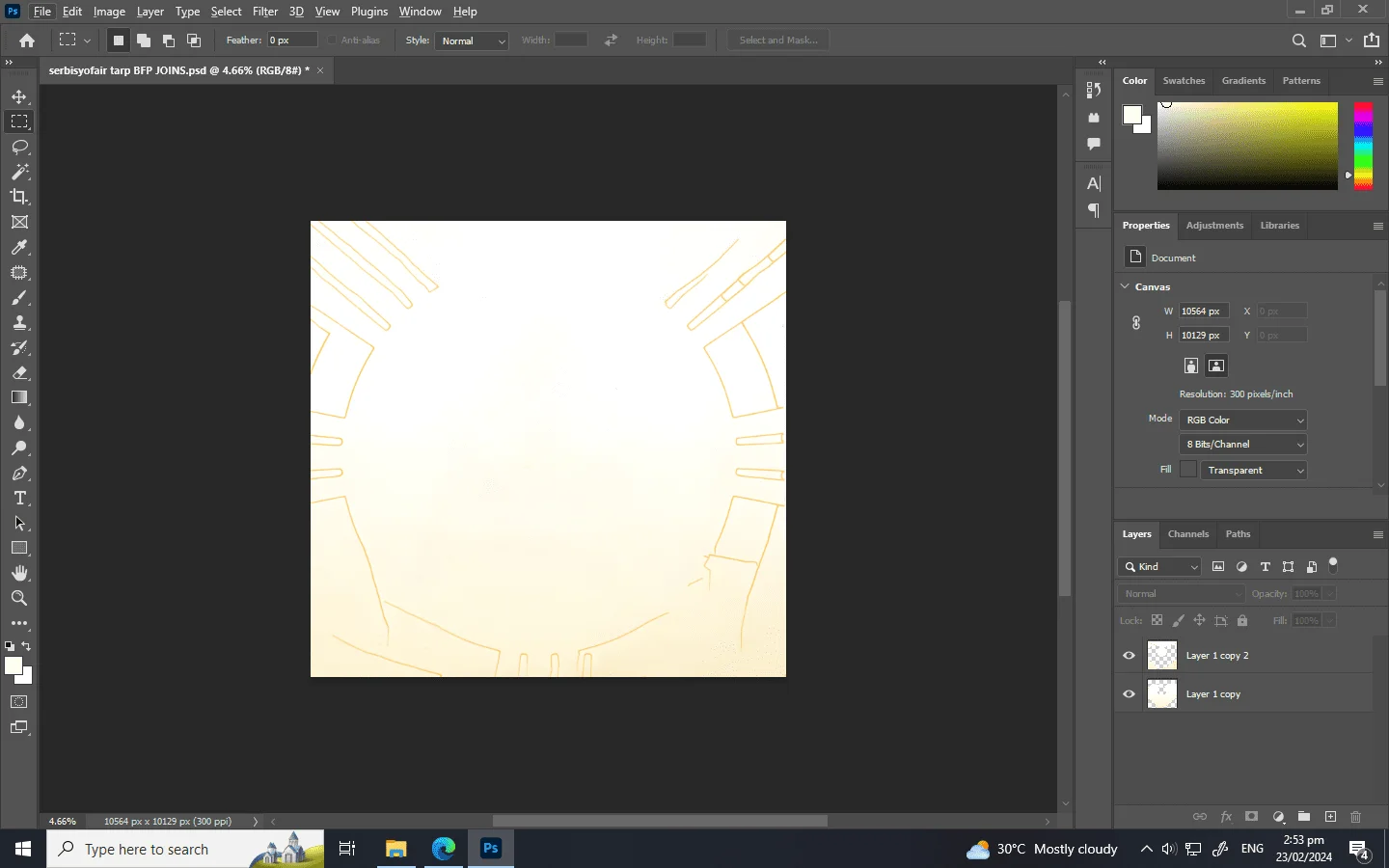The image size is (1389, 868).
Task: Select the Rectangle shape tool
Action: point(19,548)
